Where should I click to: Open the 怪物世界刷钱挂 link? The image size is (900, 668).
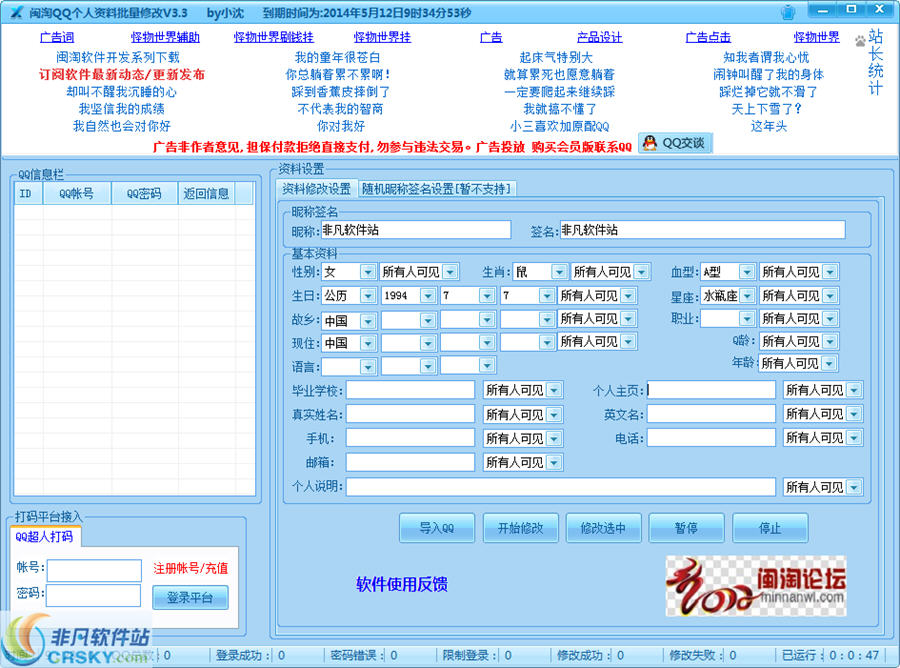pyautogui.click(x=274, y=37)
